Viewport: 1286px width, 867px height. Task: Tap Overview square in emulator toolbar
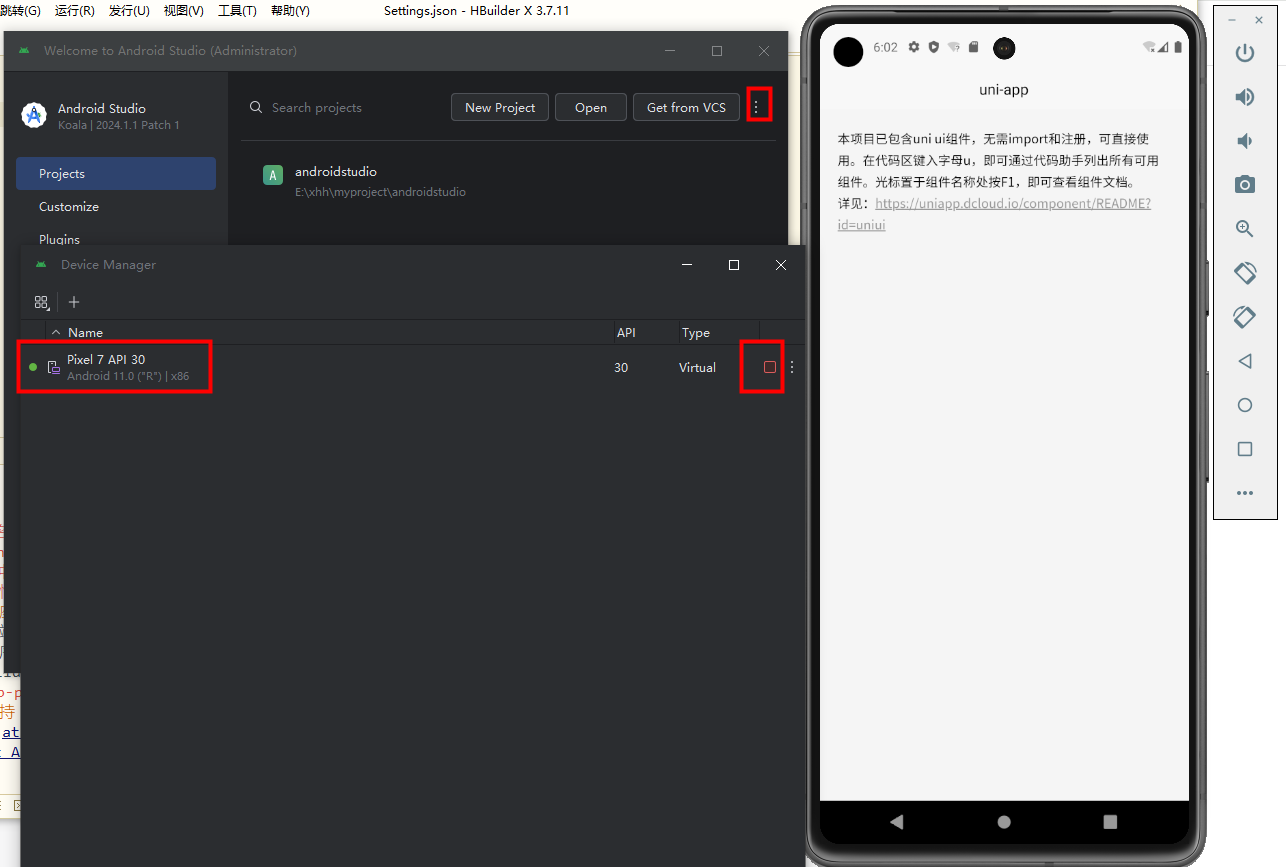[1245, 449]
